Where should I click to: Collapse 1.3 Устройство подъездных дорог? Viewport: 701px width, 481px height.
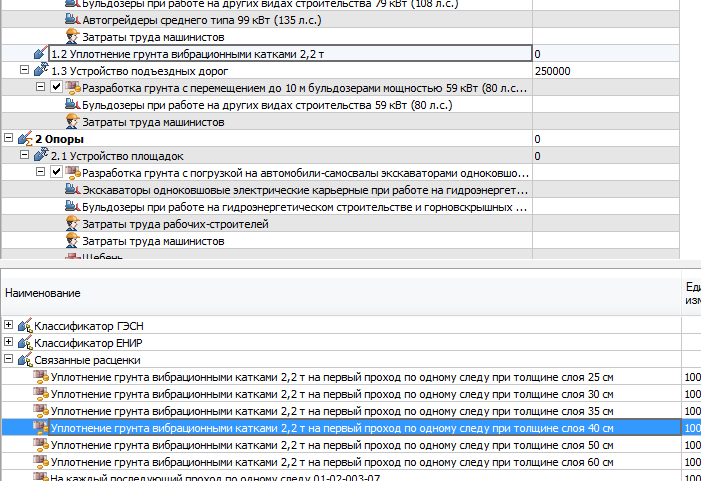click(x=25, y=70)
